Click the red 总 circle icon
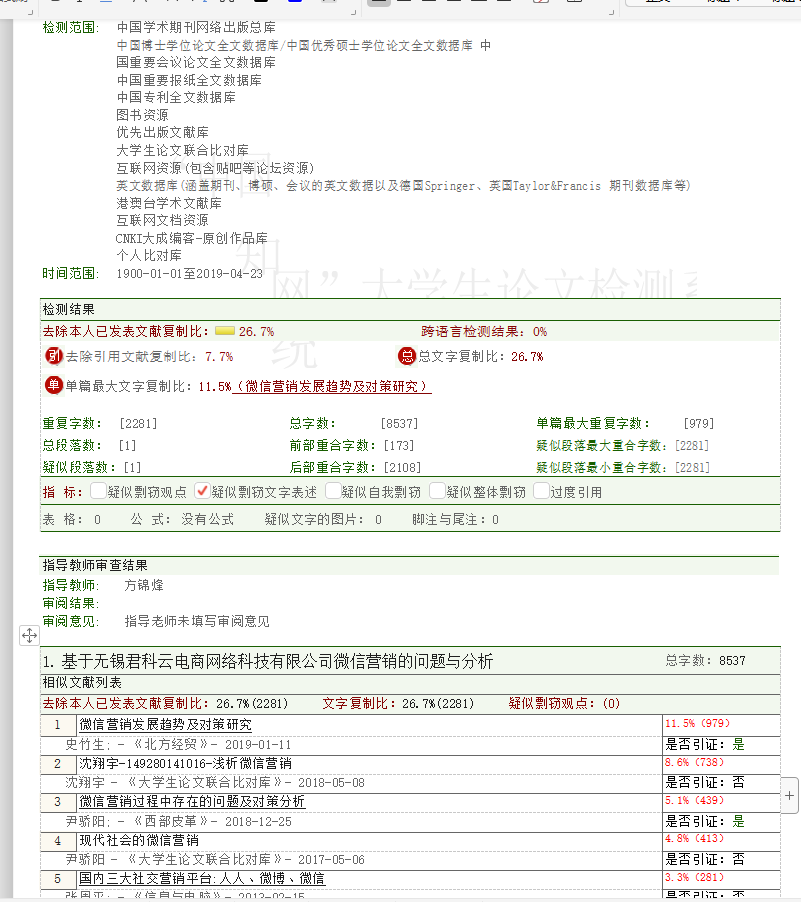This screenshot has height=902, width=801. (x=407, y=356)
